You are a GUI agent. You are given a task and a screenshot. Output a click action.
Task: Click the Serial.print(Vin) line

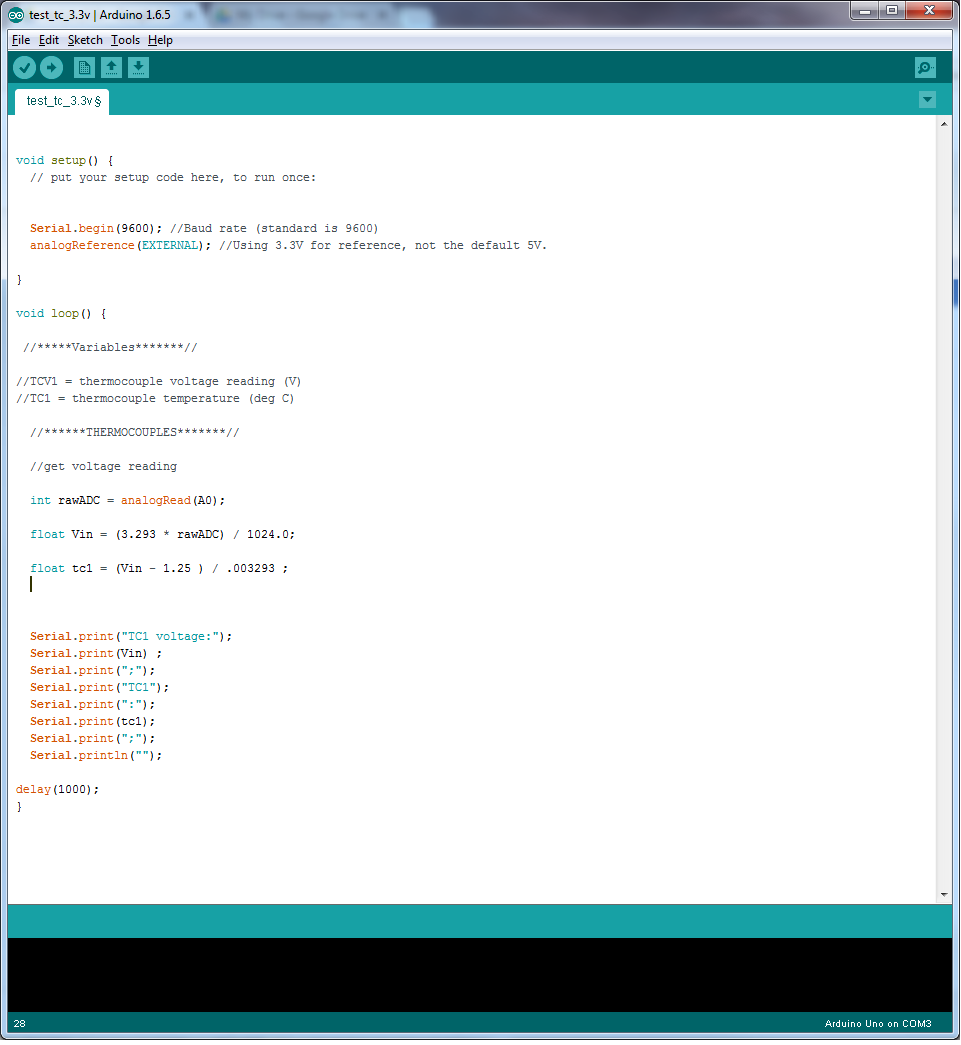tap(96, 654)
